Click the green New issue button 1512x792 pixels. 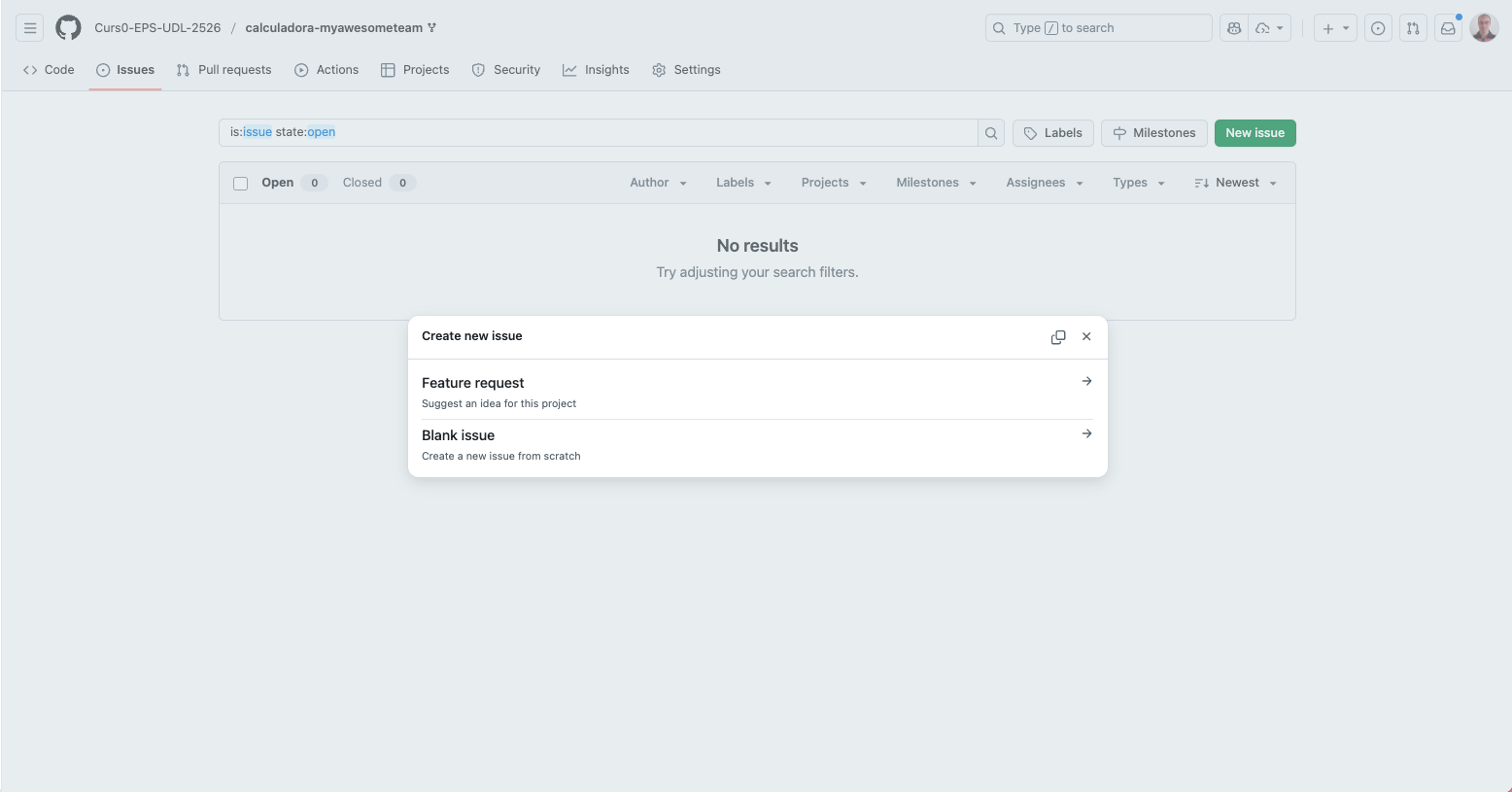click(x=1254, y=133)
